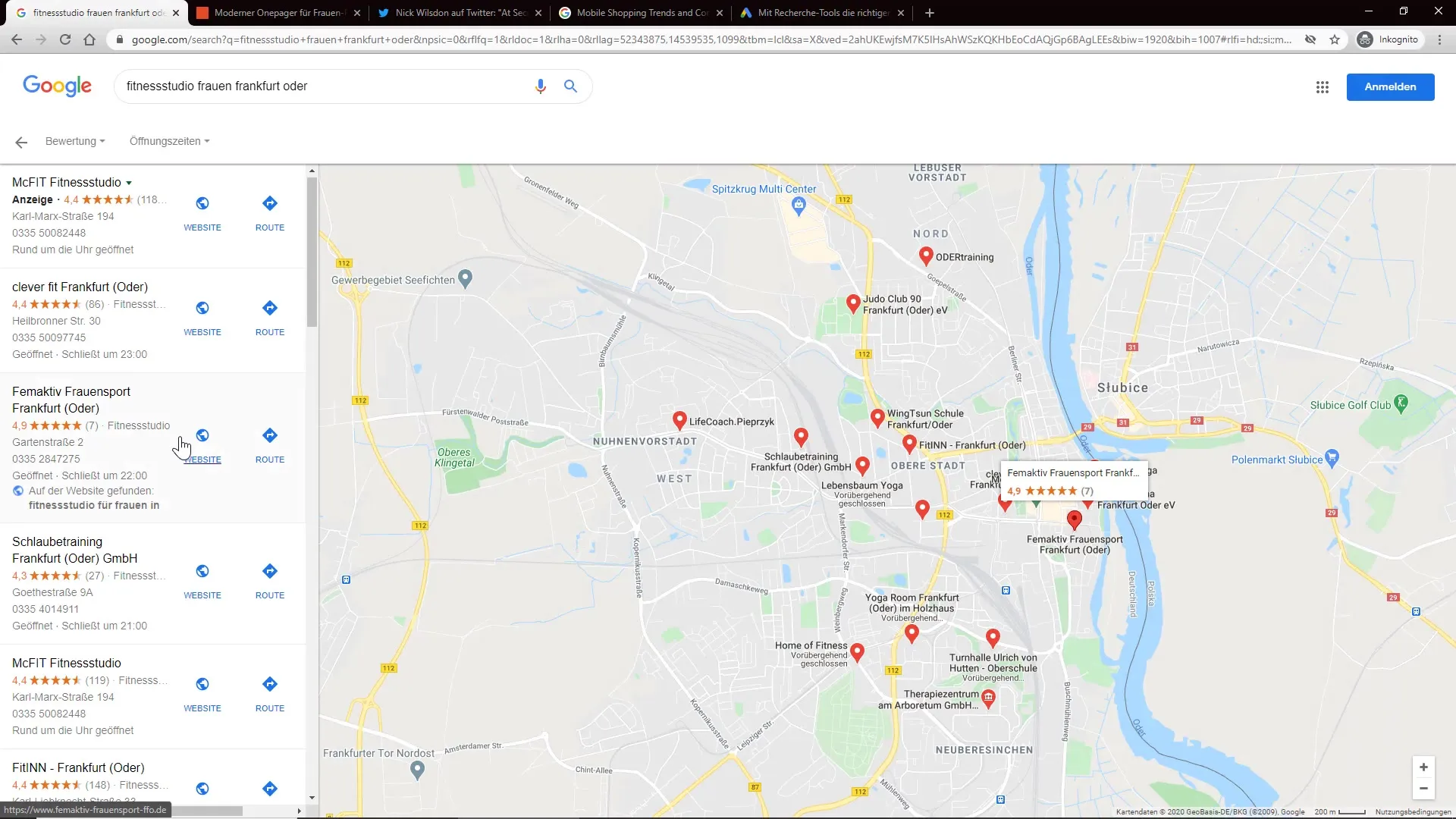Open website icon for McFIT with 119 reviews

[202, 684]
